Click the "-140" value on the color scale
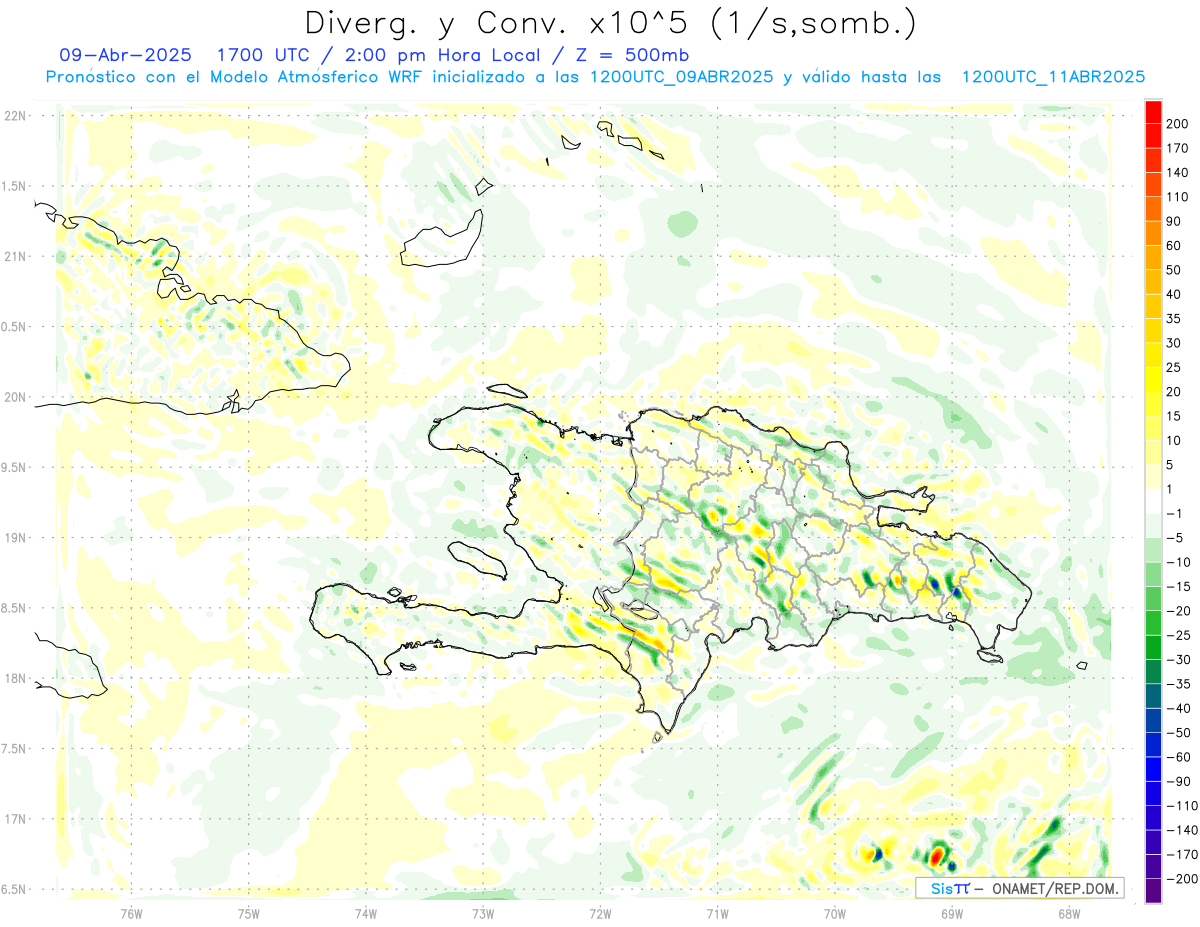Screen dimensions: 1200x927 tap(1182, 830)
